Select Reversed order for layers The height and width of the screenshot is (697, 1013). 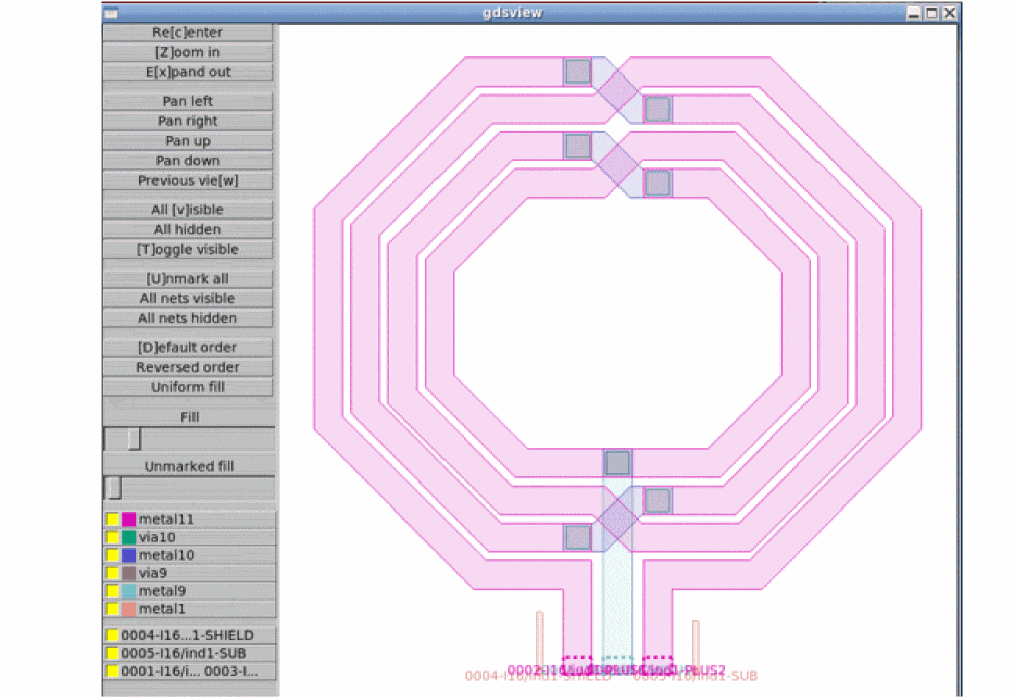tap(188, 367)
